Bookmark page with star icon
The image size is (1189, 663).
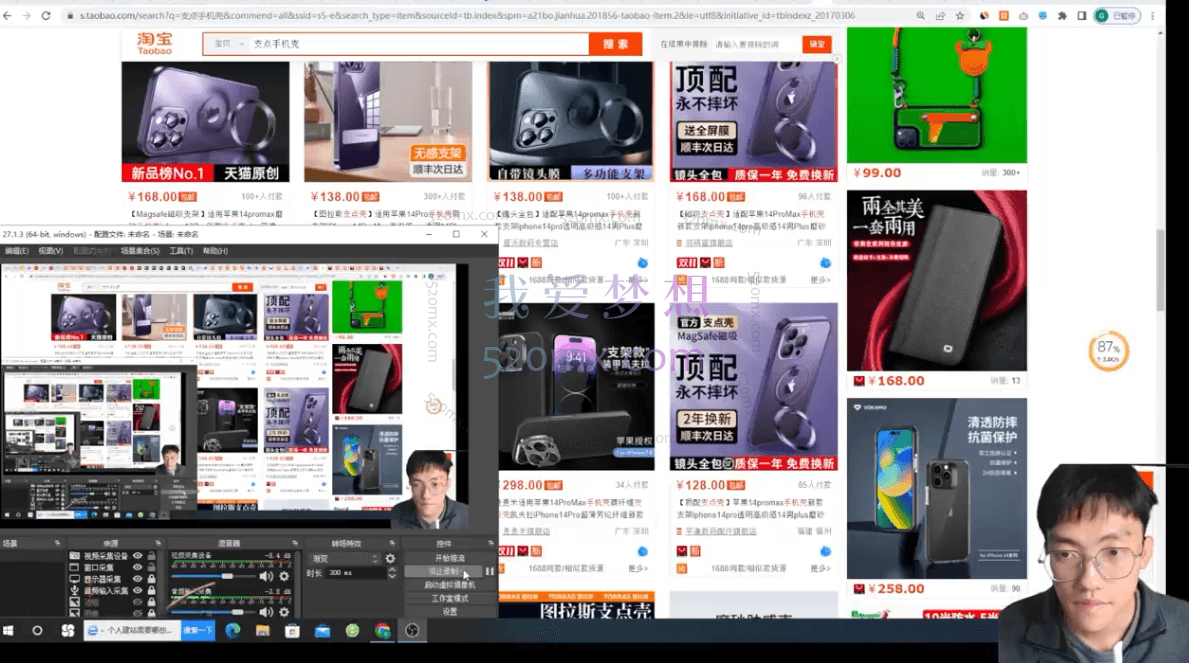[x=960, y=15]
